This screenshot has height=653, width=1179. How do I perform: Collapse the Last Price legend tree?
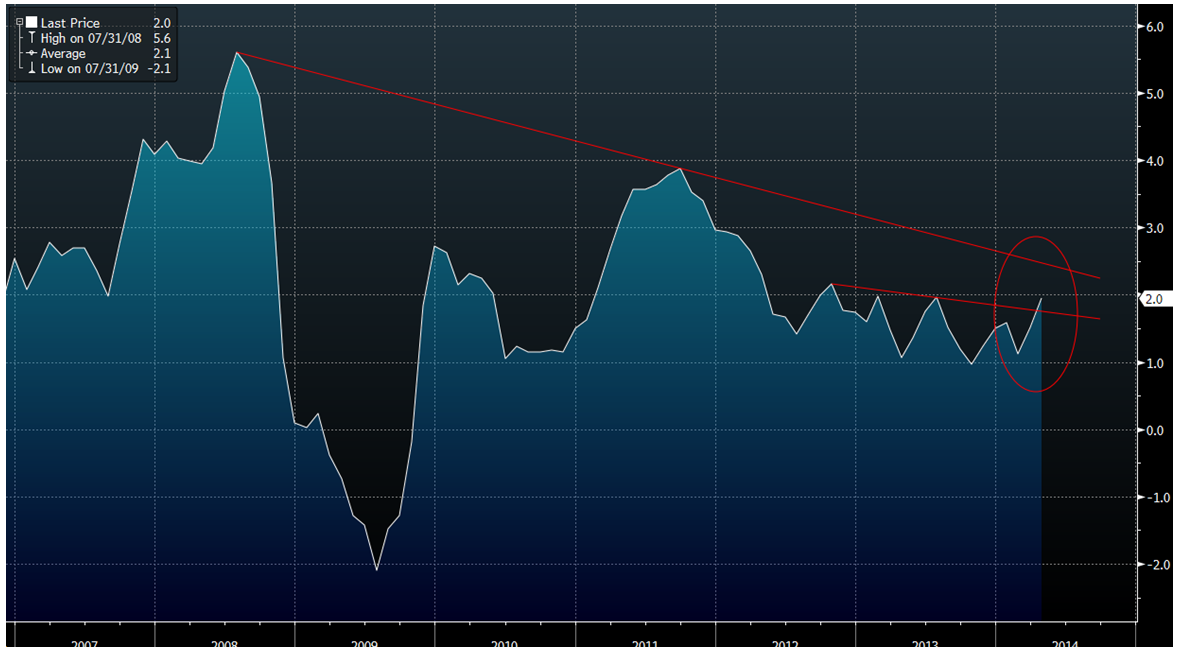click(x=20, y=20)
